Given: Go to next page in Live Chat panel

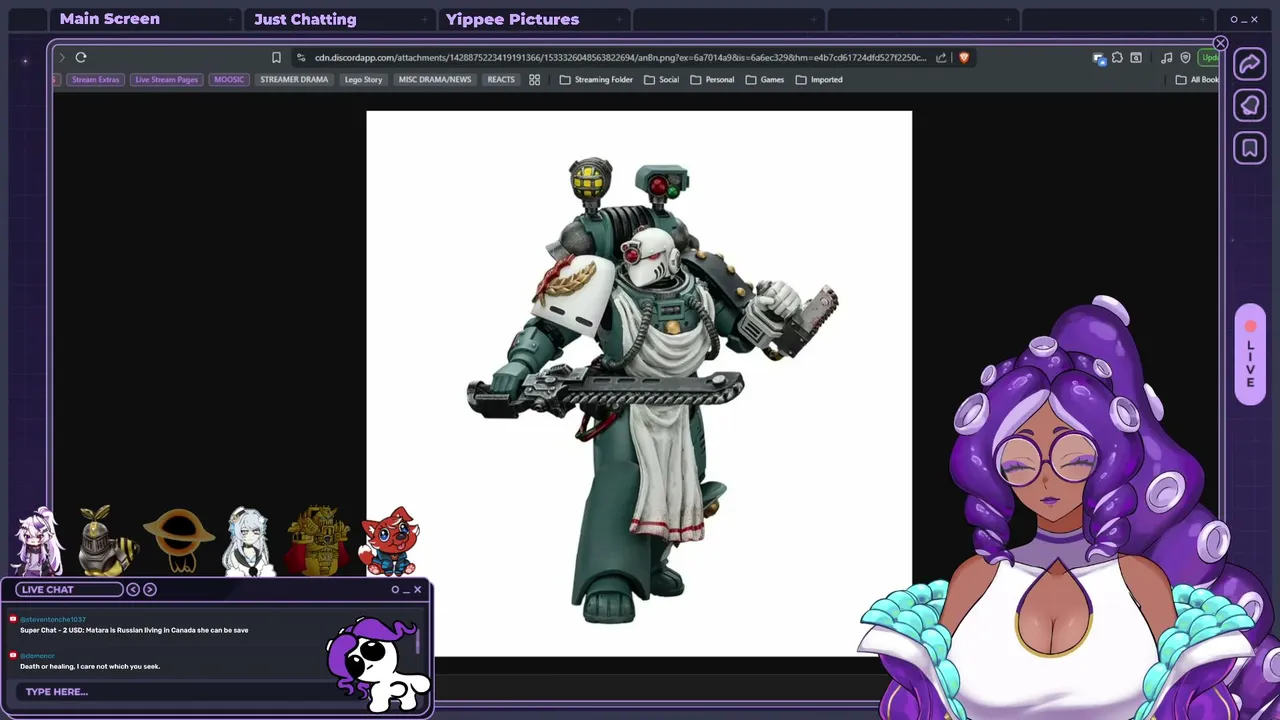Looking at the screenshot, I should coord(150,590).
